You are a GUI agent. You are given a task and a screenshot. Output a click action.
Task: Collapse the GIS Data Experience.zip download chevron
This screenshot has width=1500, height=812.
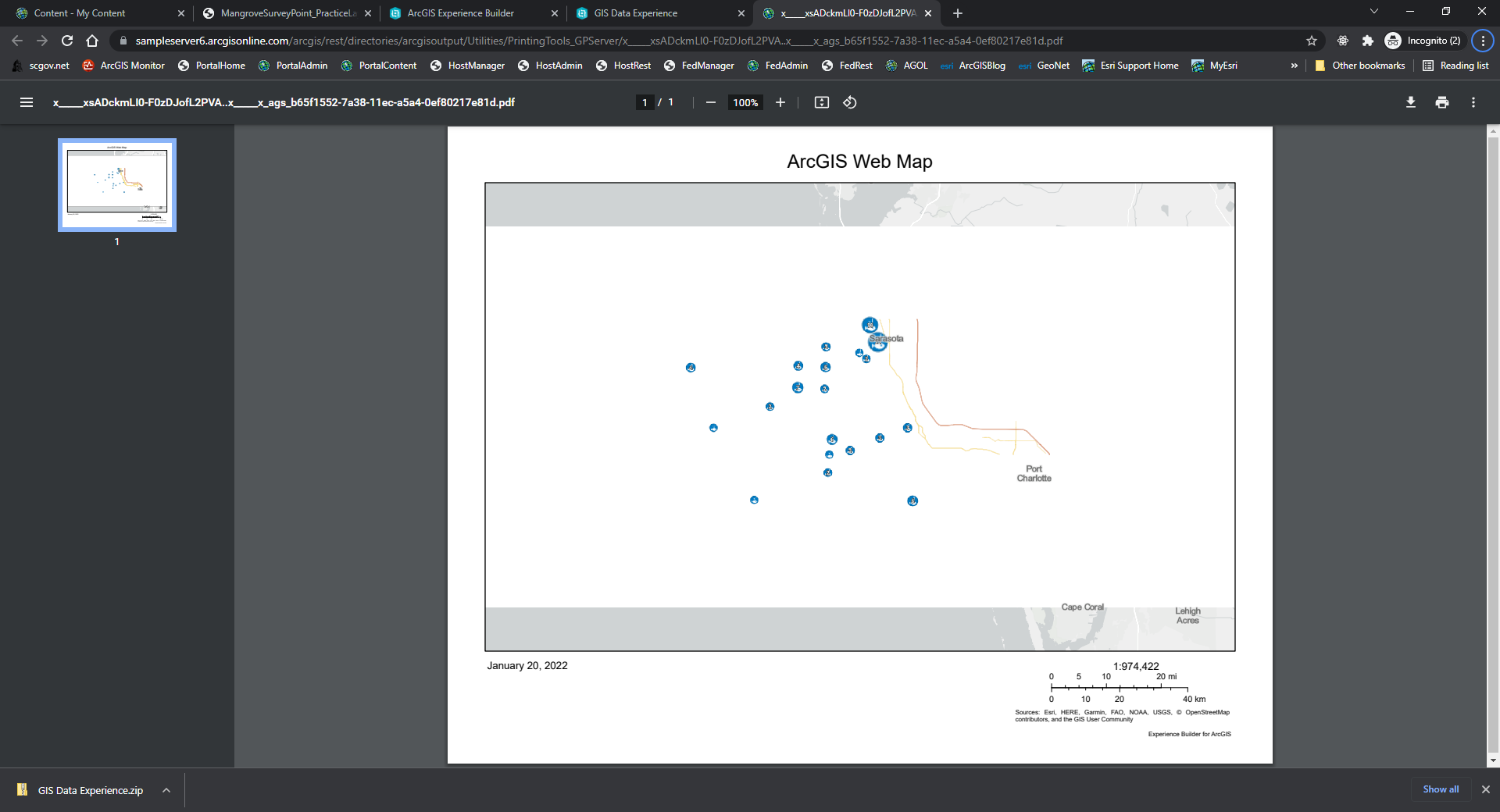[x=166, y=790]
